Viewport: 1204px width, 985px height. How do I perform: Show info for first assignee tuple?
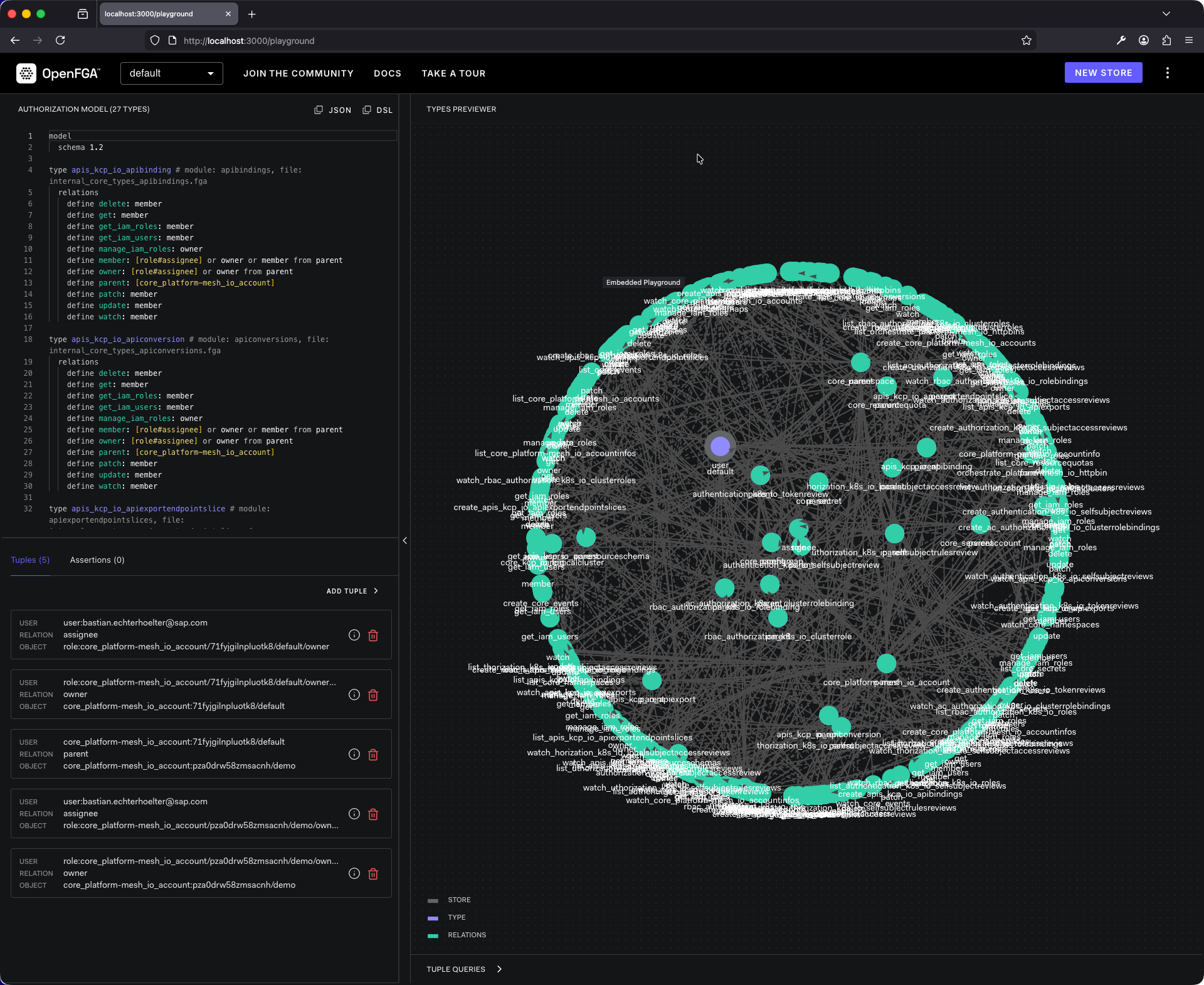(354, 635)
